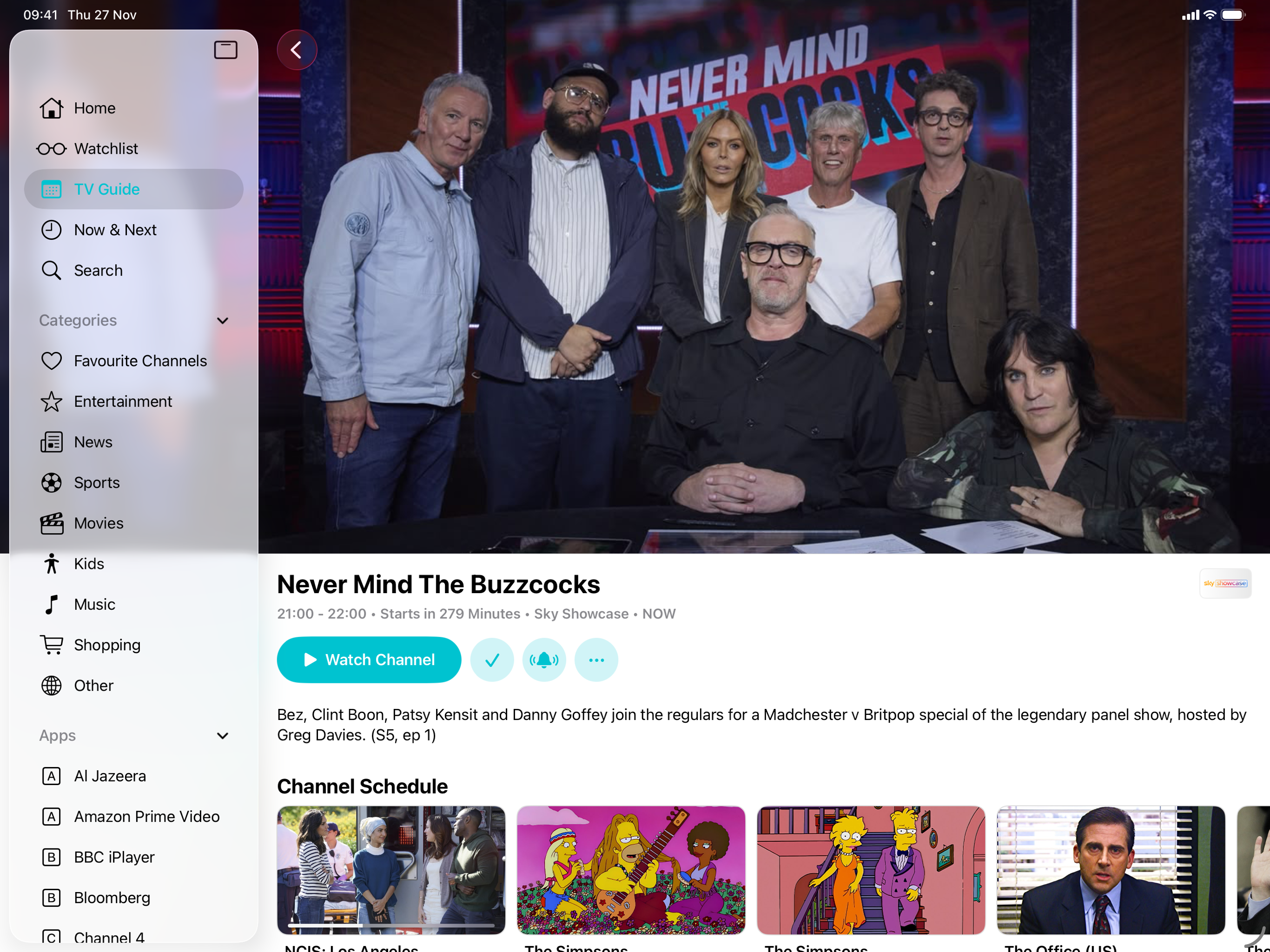The height and width of the screenshot is (952, 1270).
Task: Open The Office (US) schedule thumbnail
Action: (1111, 870)
